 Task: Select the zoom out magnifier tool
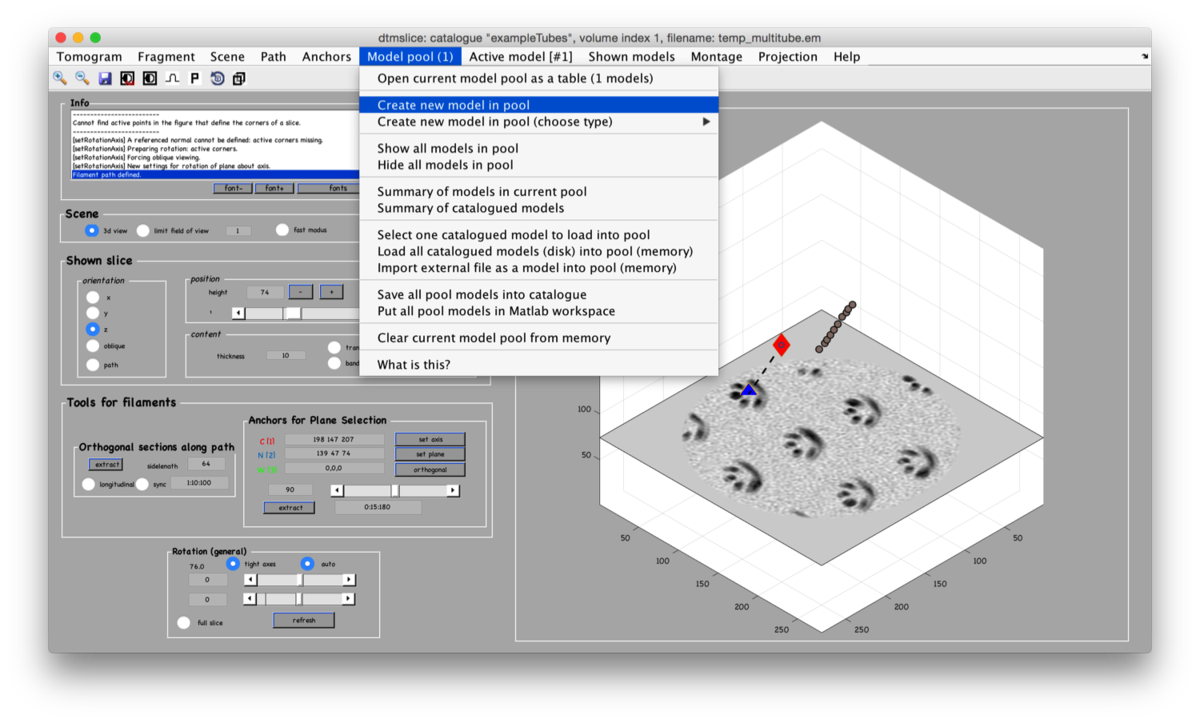pos(82,78)
